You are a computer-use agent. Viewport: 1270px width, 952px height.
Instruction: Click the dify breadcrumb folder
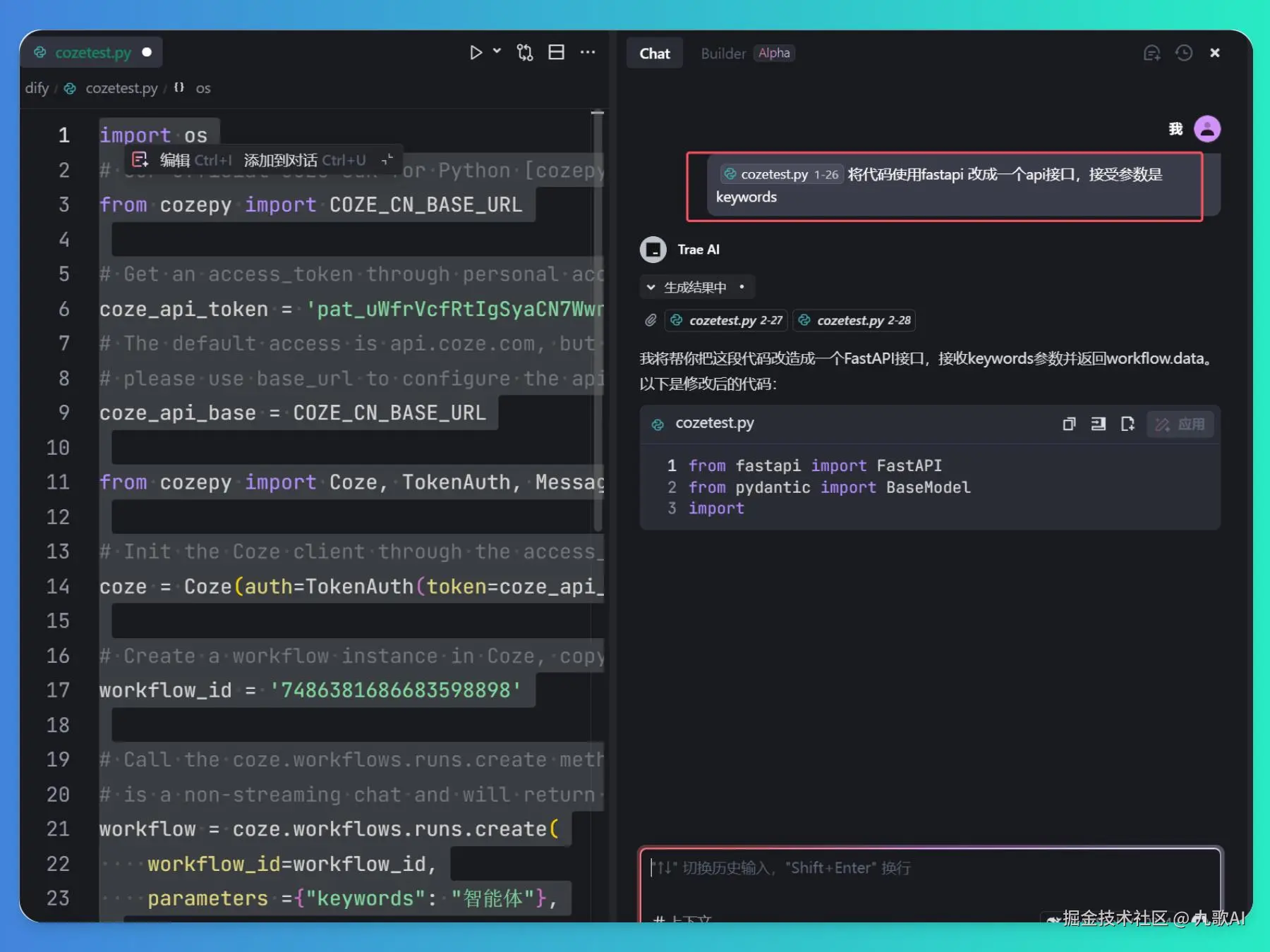coord(37,88)
